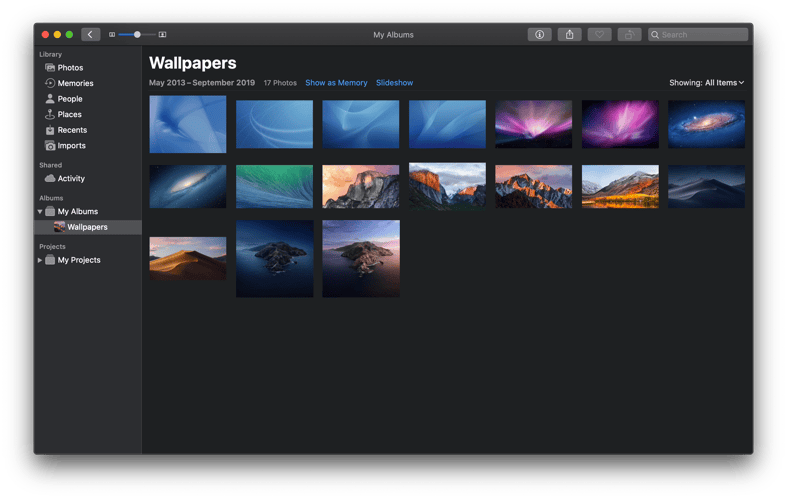The width and height of the screenshot is (787, 499).
Task: Select the second blue Aqua wave thumbnail
Action: (275, 124)
